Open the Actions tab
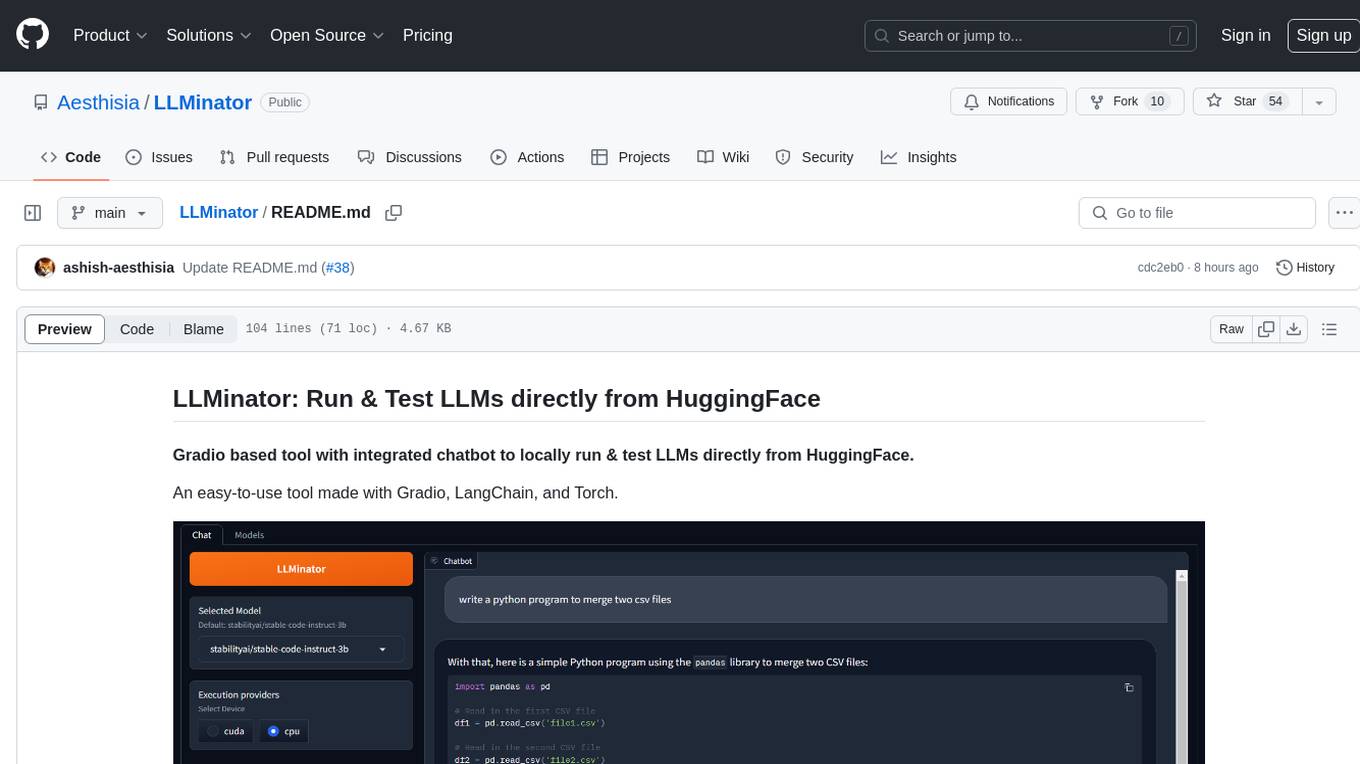 coord(527,157)
